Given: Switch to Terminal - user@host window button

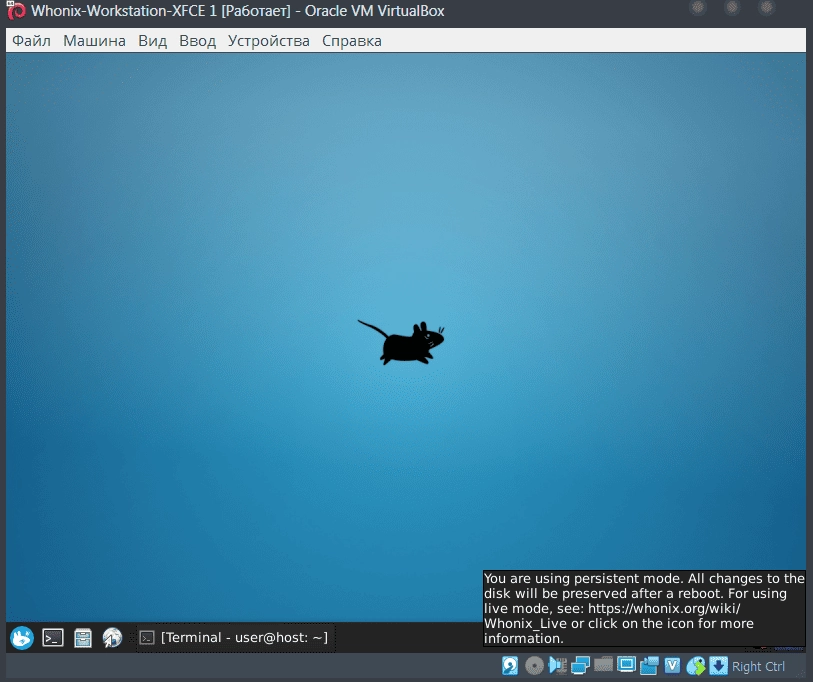Looking at the screenshot, I should (236, 637).
